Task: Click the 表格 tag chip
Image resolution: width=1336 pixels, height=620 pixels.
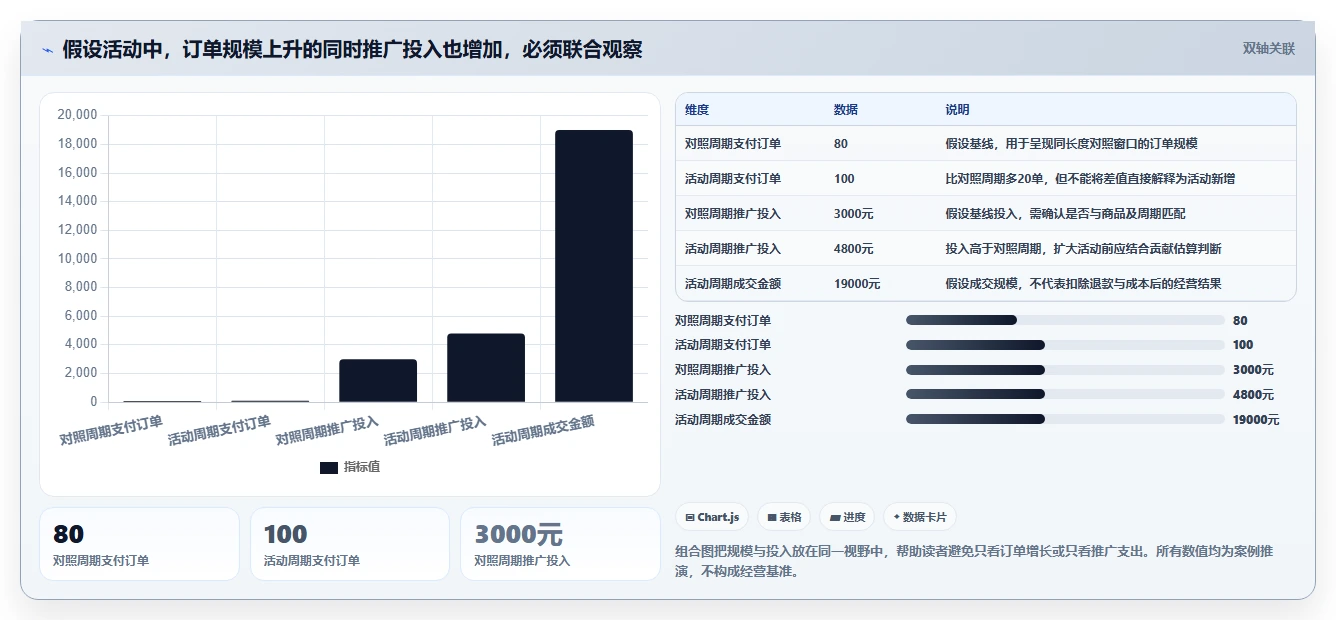Action: (785, 517)
